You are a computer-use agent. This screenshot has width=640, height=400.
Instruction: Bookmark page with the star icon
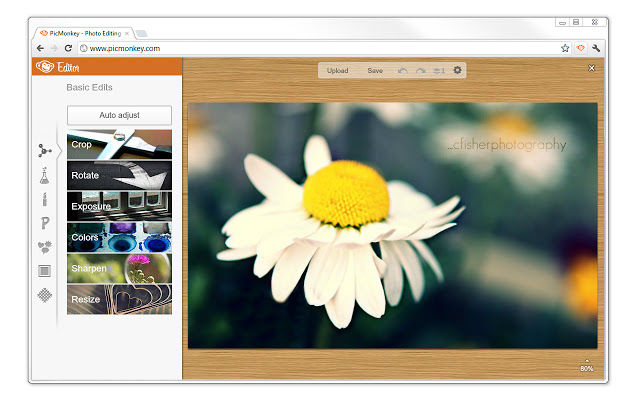pos(565,47)
